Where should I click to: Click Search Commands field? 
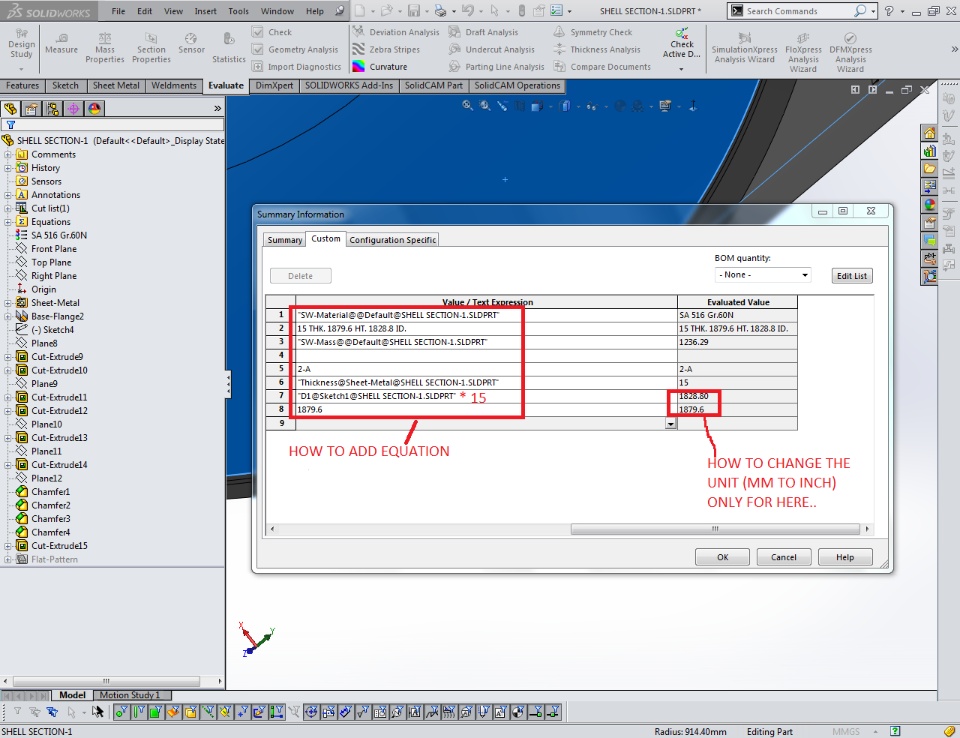[798, 11]
